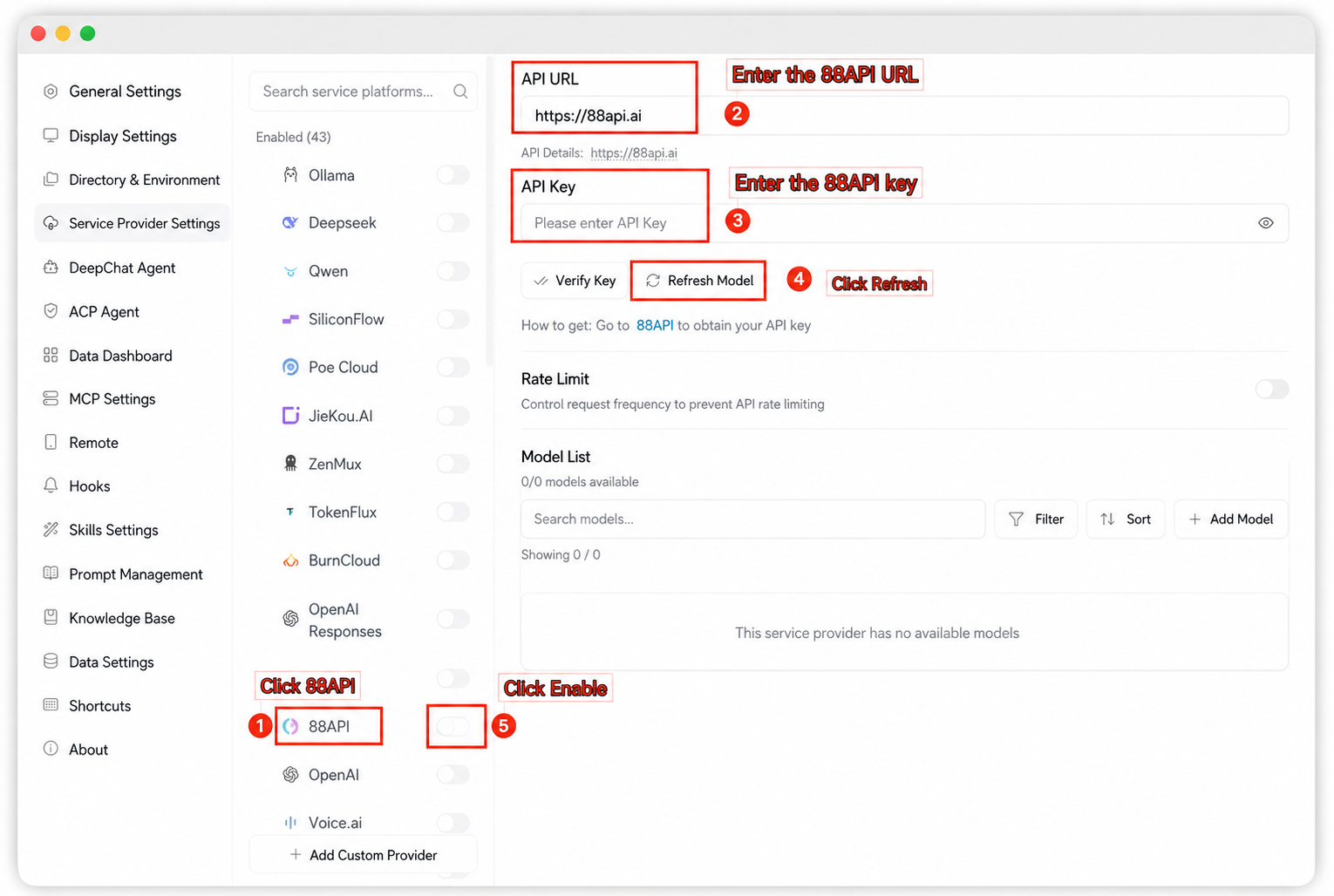Click the Enabled (43) label
The image size is (1334, 896).
point(293,137)
